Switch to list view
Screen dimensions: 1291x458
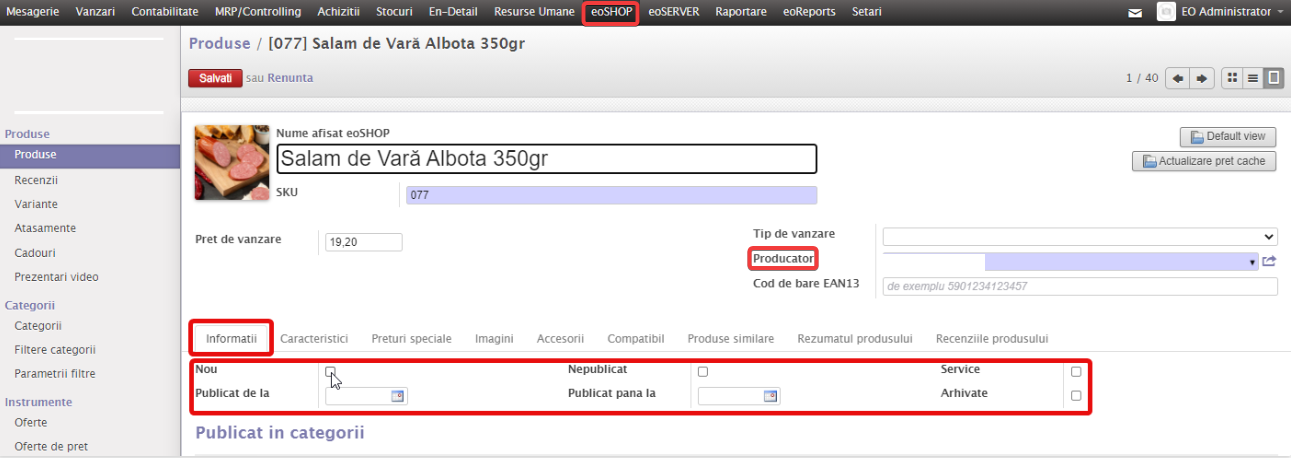(1252, 78)
